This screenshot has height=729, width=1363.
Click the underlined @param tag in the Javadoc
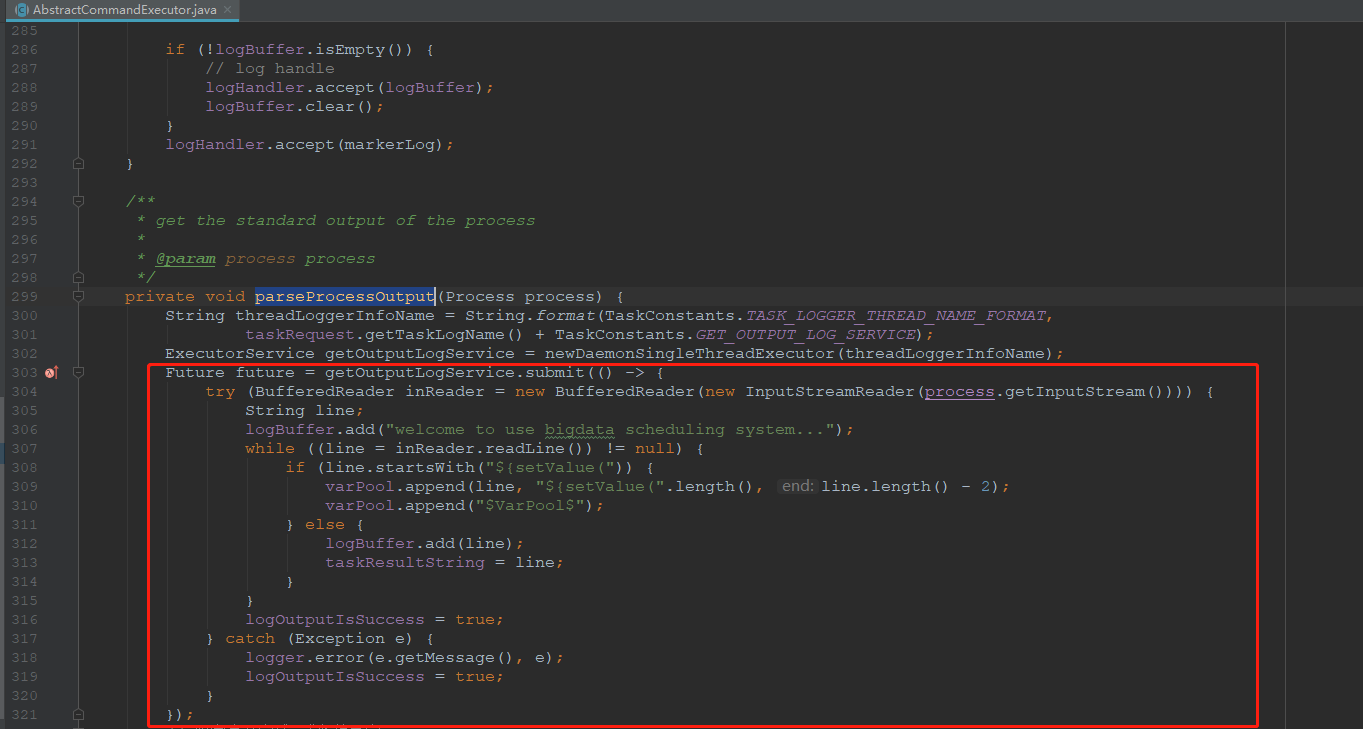pyautogui.click(x=186, y=258)
